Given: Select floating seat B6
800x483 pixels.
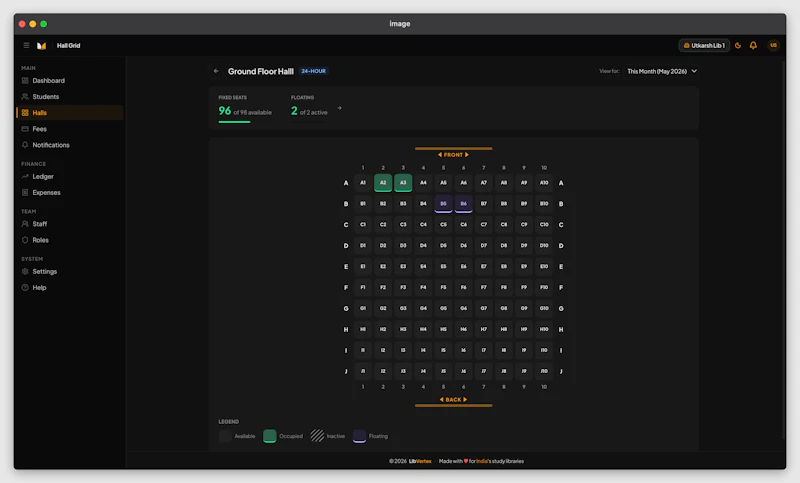Looking at the screenshot, I should (x=463, y=204).
